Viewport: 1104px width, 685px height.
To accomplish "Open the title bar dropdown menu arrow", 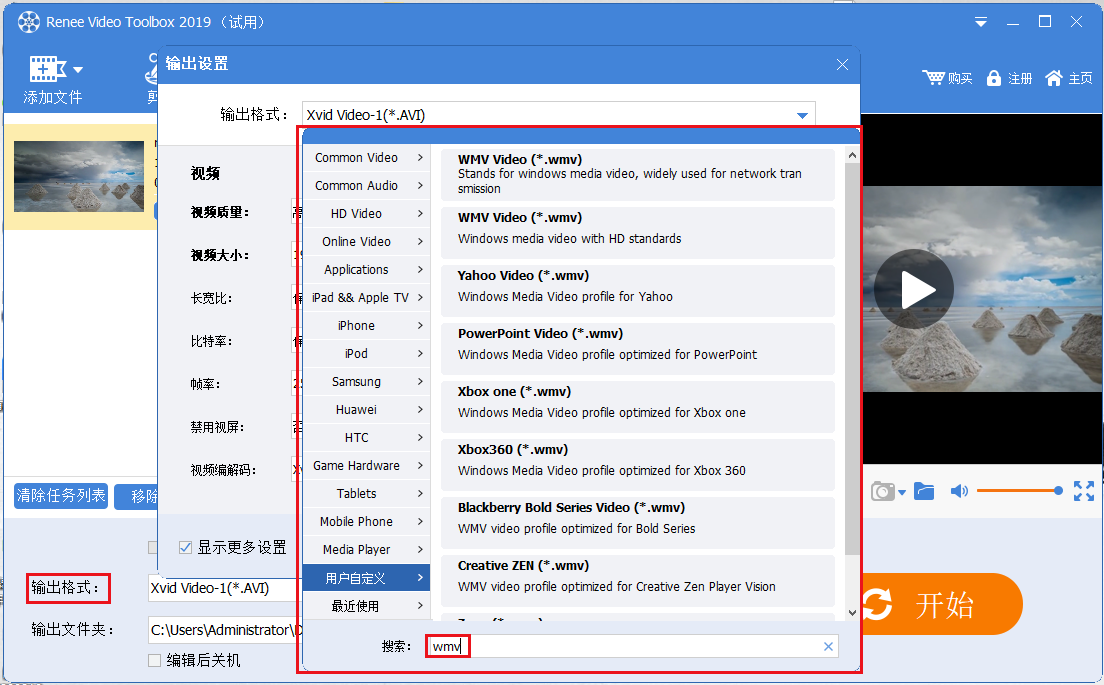I will [980, 23].
